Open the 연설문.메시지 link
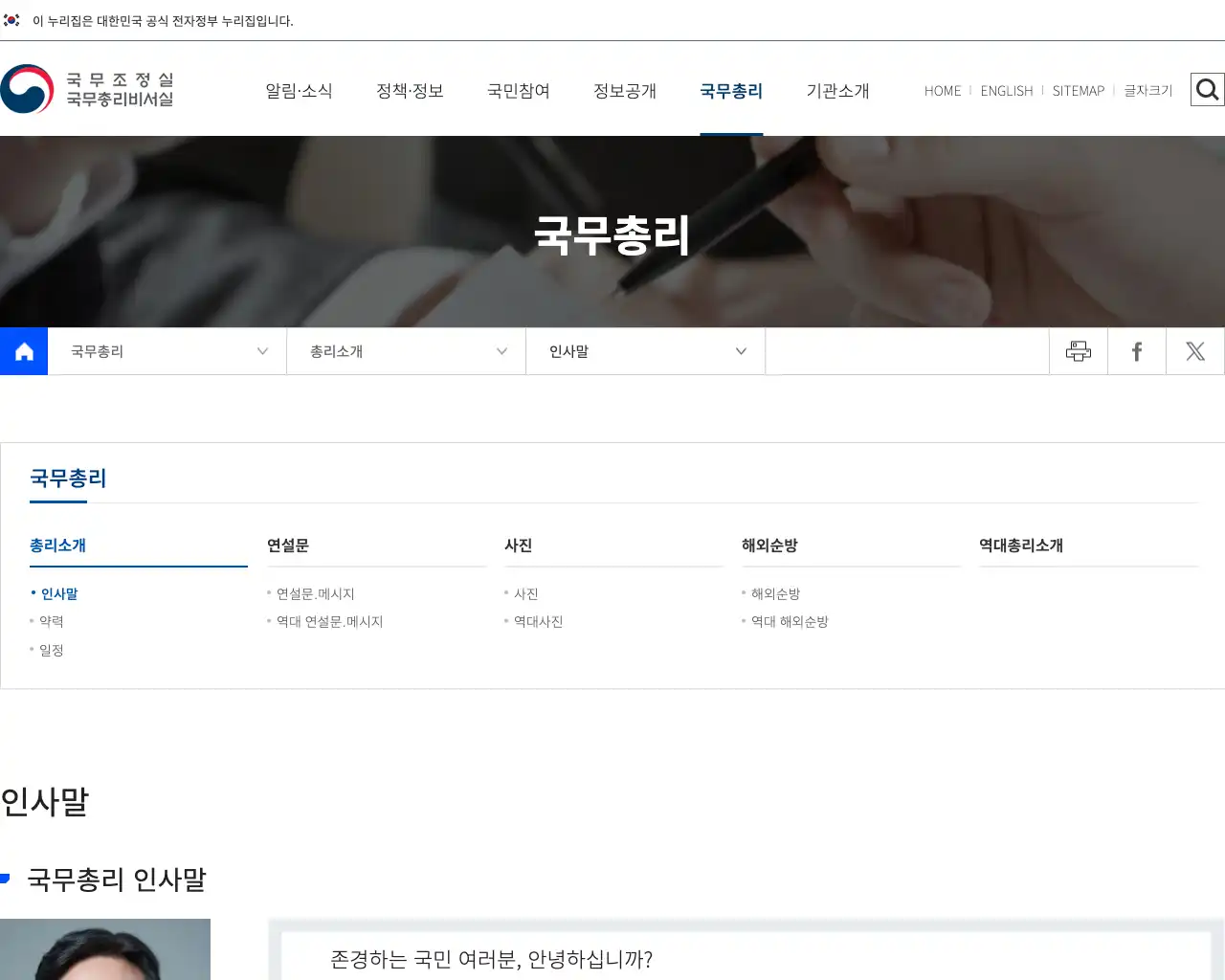 coord(316,594)
